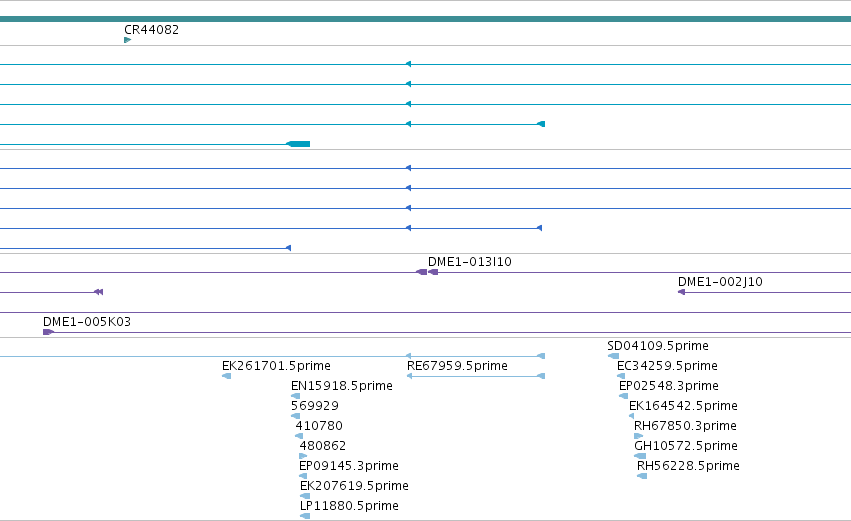This screenshot has height=521, width=851.
Task: Select the purple double-arrow glyph left of DME1-005K03 row
Action: pos(98,292)
